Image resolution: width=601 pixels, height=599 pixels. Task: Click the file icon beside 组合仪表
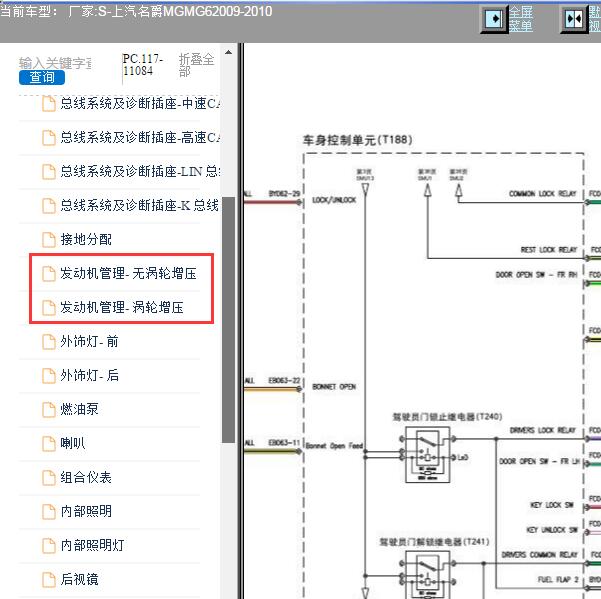pyautogui.click(x=49, y=478)
